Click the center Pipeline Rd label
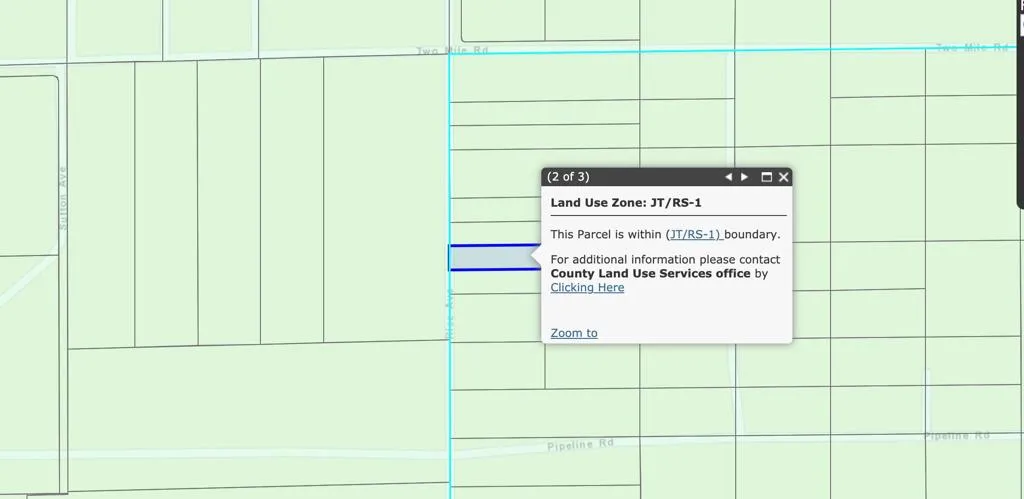 [580, 445]
